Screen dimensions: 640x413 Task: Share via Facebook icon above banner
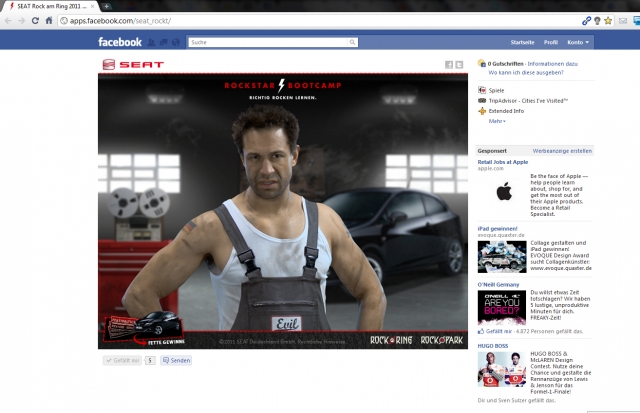coord(449,64)
